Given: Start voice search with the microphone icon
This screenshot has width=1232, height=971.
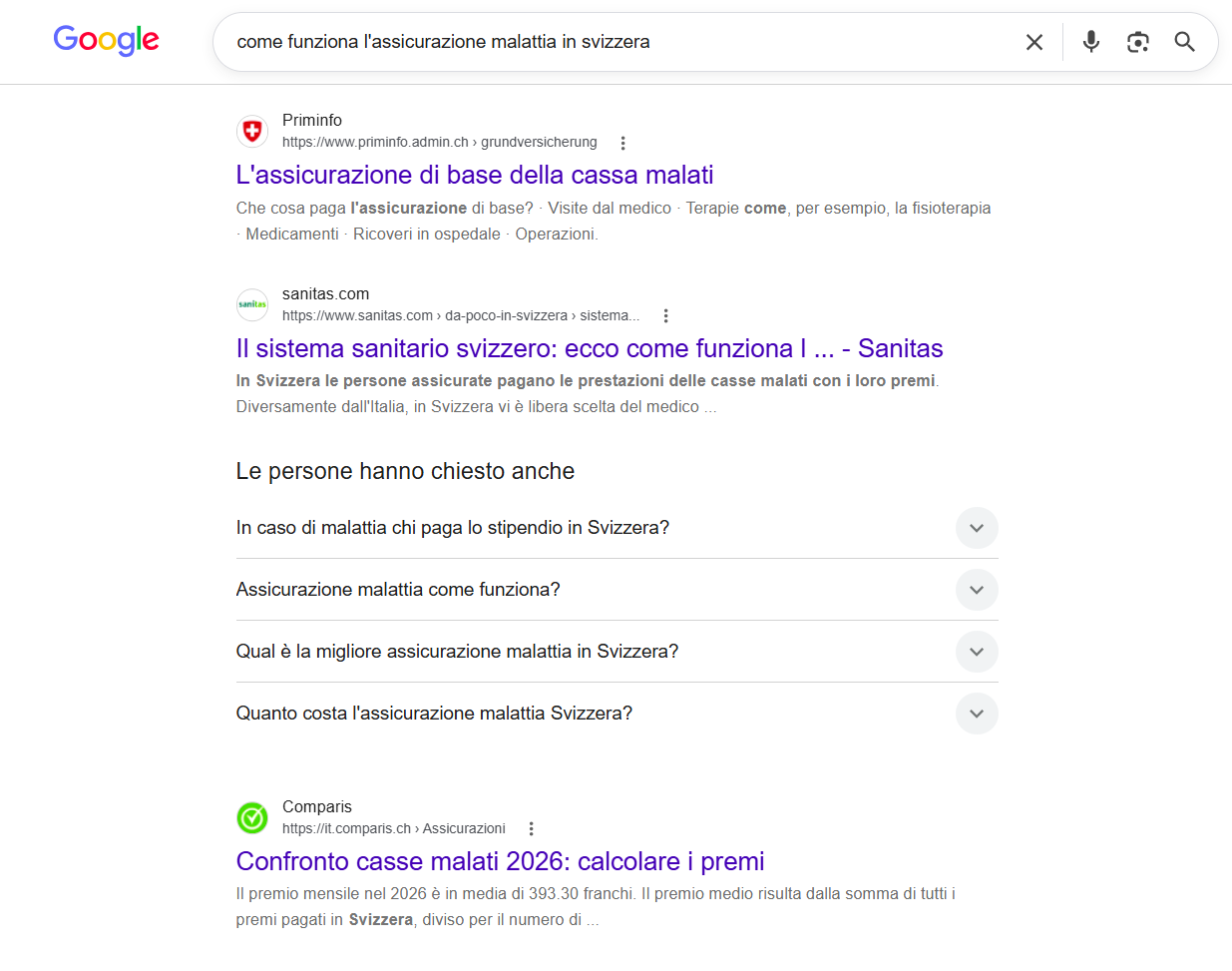Looking at the screenshot, I should pyautogui.click(x=1091, y=42).
